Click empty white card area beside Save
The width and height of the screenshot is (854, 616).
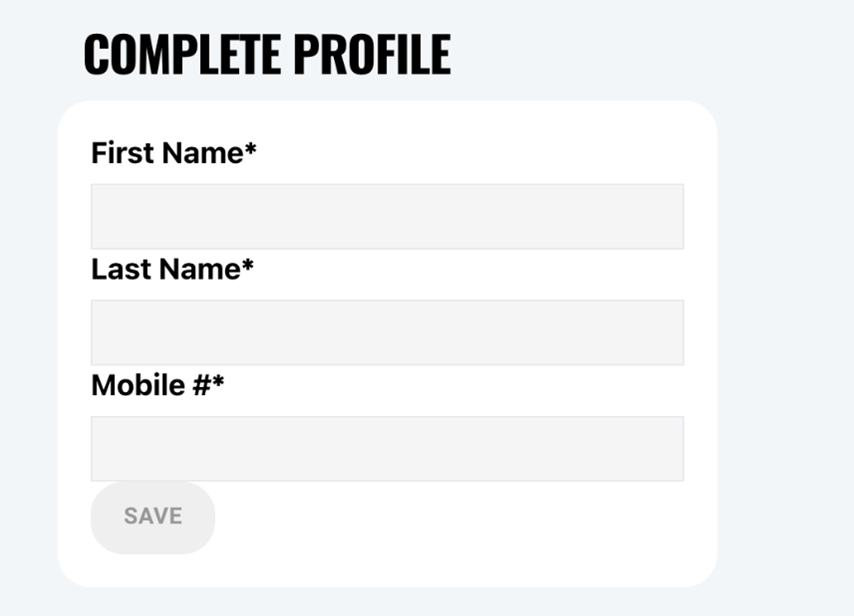coord(450,530)
